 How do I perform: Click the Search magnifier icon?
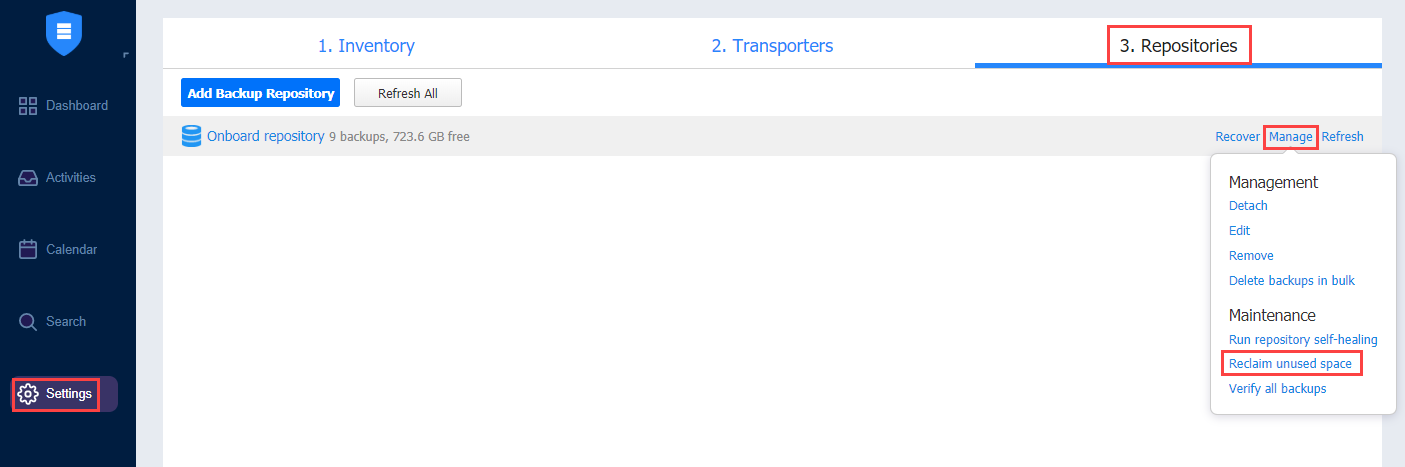coord(28,322)
